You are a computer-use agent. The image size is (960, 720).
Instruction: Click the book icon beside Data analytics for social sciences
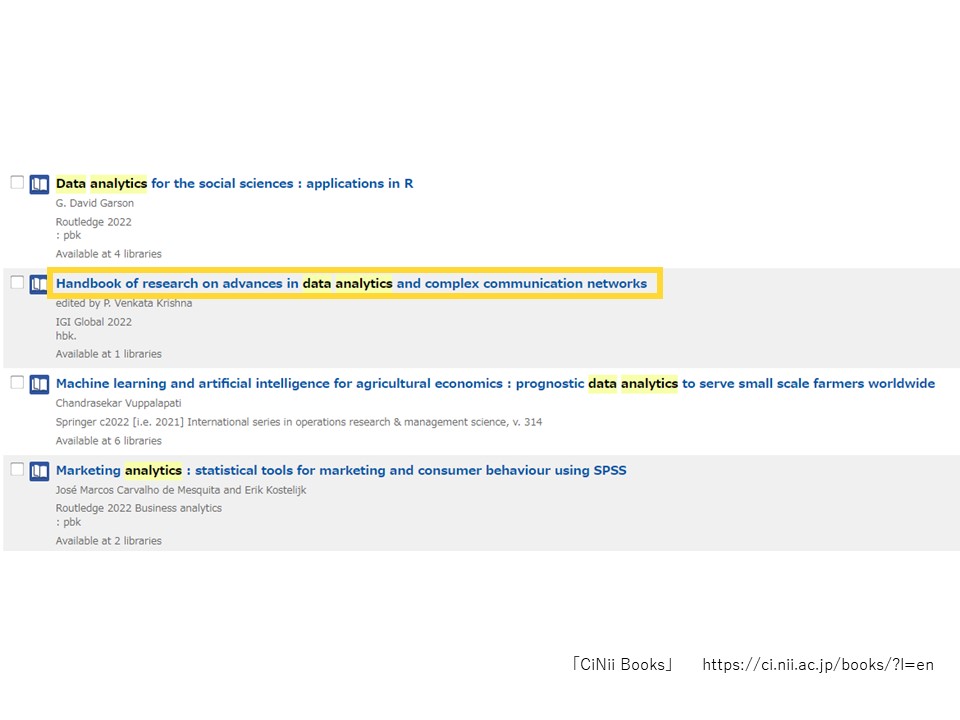coord(39,184)
